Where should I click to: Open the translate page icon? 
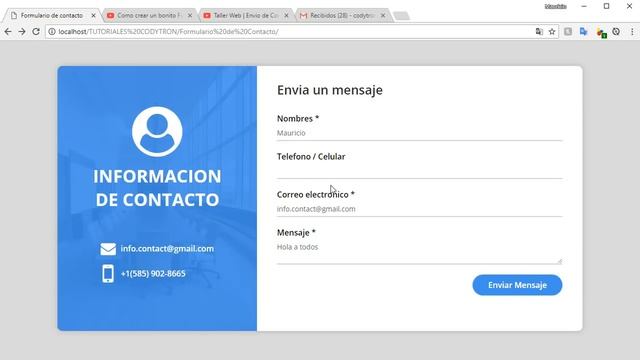tap(539, 31)
